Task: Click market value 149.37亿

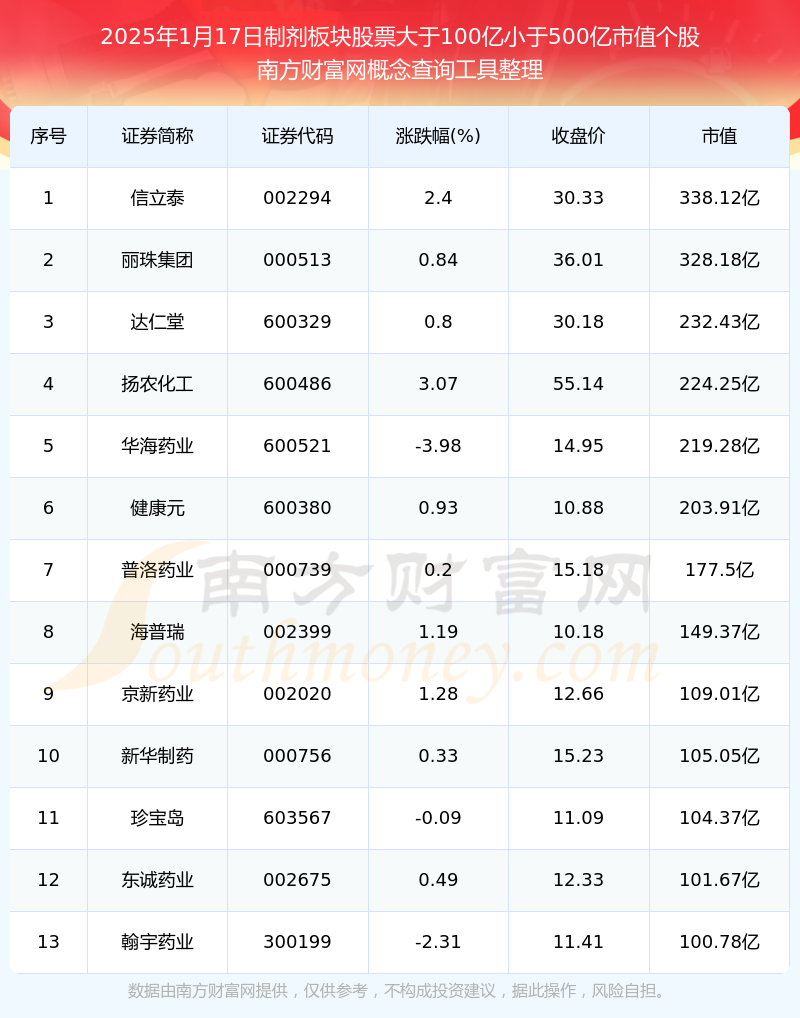Action: point(719,632)
